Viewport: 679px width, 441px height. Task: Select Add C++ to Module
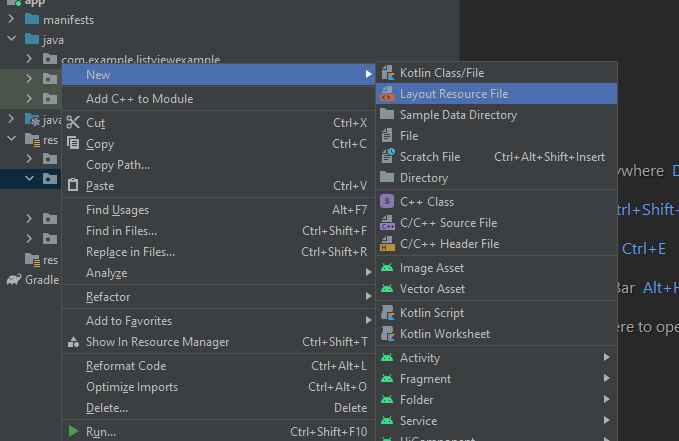click(218, 99)
